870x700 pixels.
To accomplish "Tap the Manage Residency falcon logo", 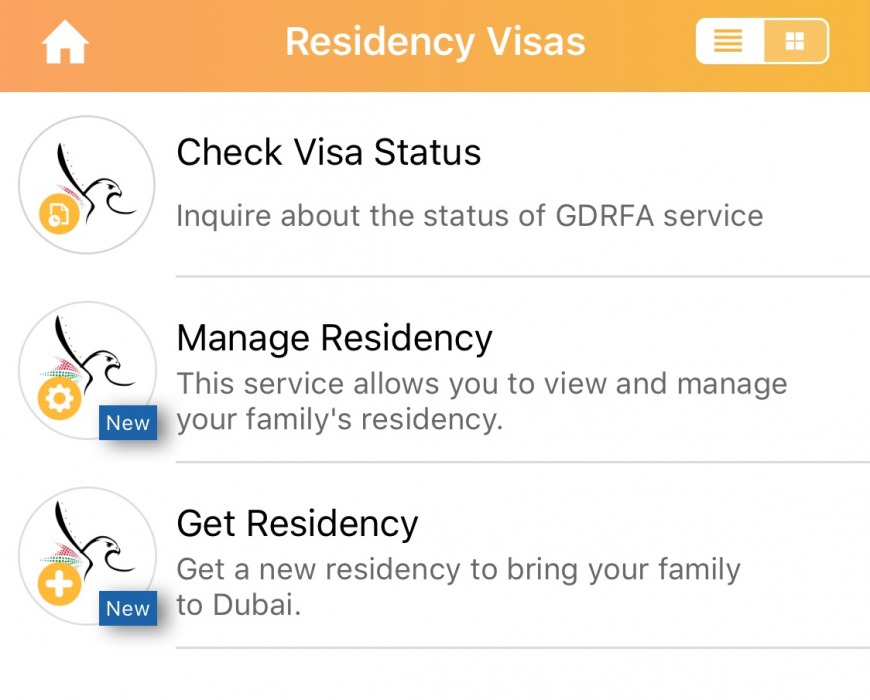I will click(x=87, y=368).
